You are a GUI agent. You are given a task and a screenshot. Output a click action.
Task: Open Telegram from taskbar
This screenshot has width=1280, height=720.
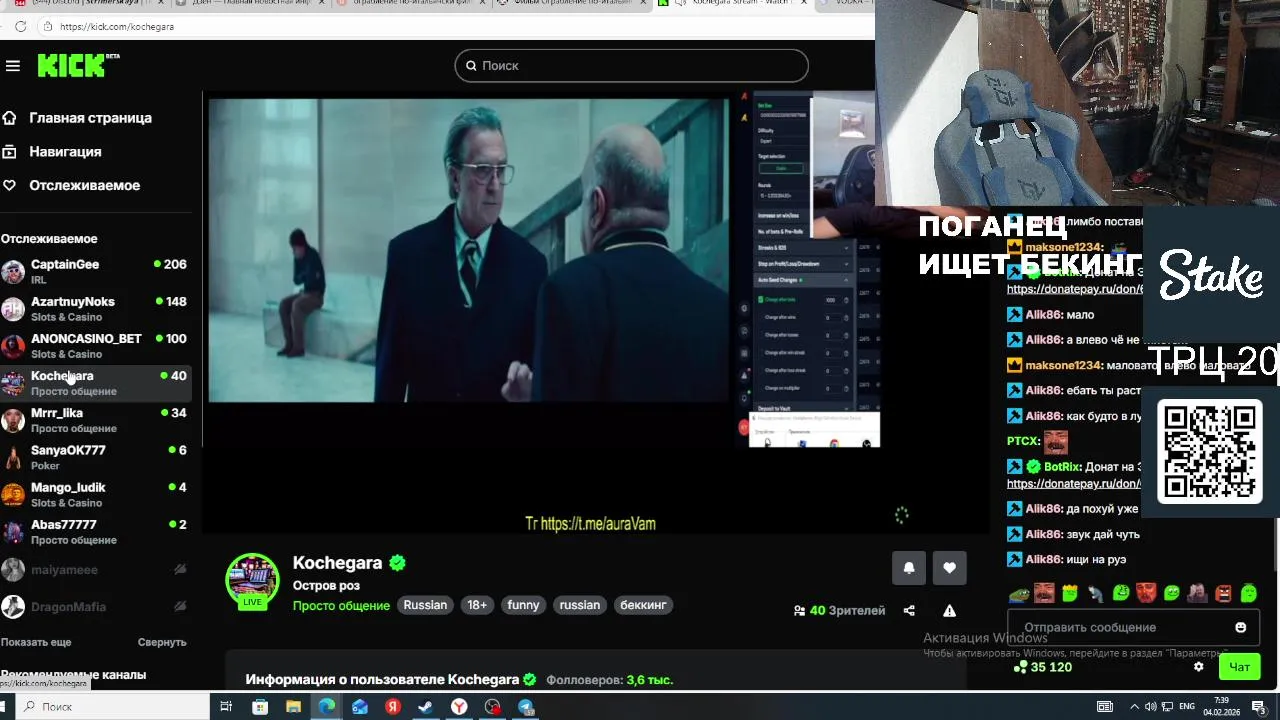click(x=526, y=707)
